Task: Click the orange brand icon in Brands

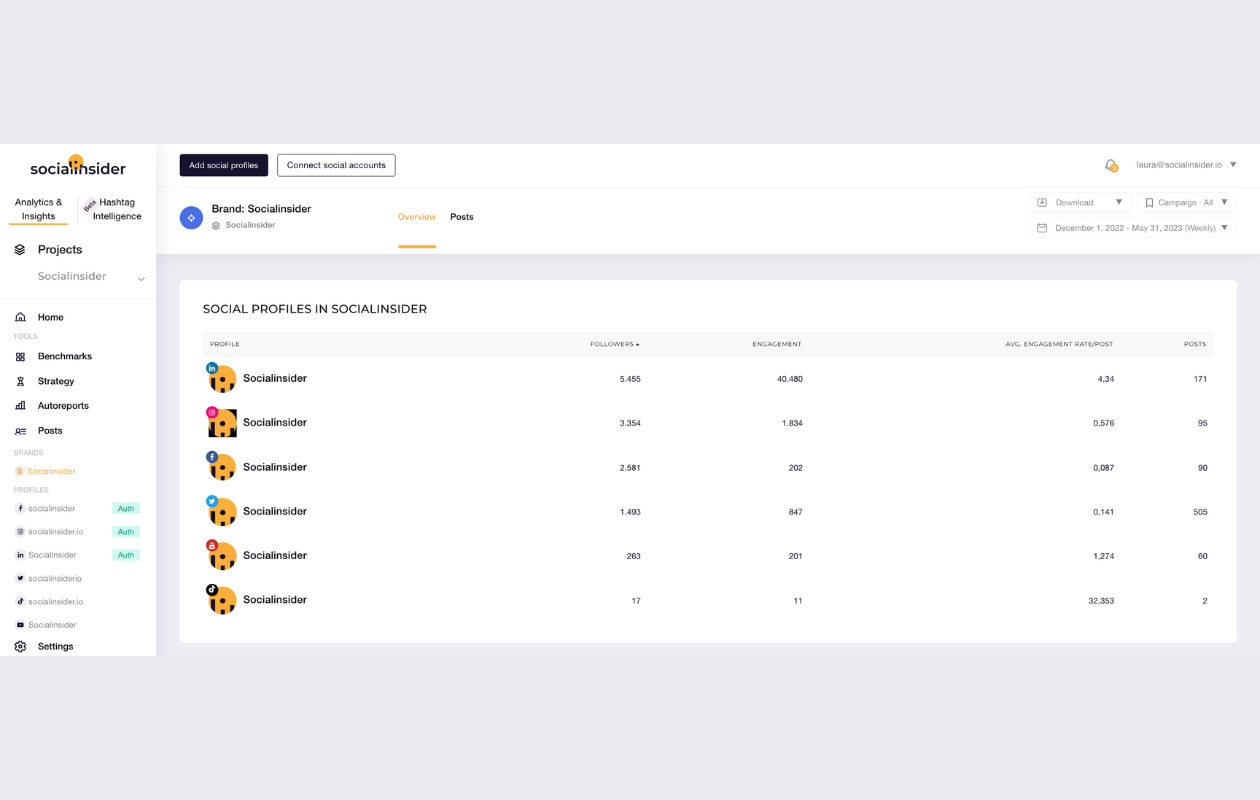Action: click(x=19, y=471)
